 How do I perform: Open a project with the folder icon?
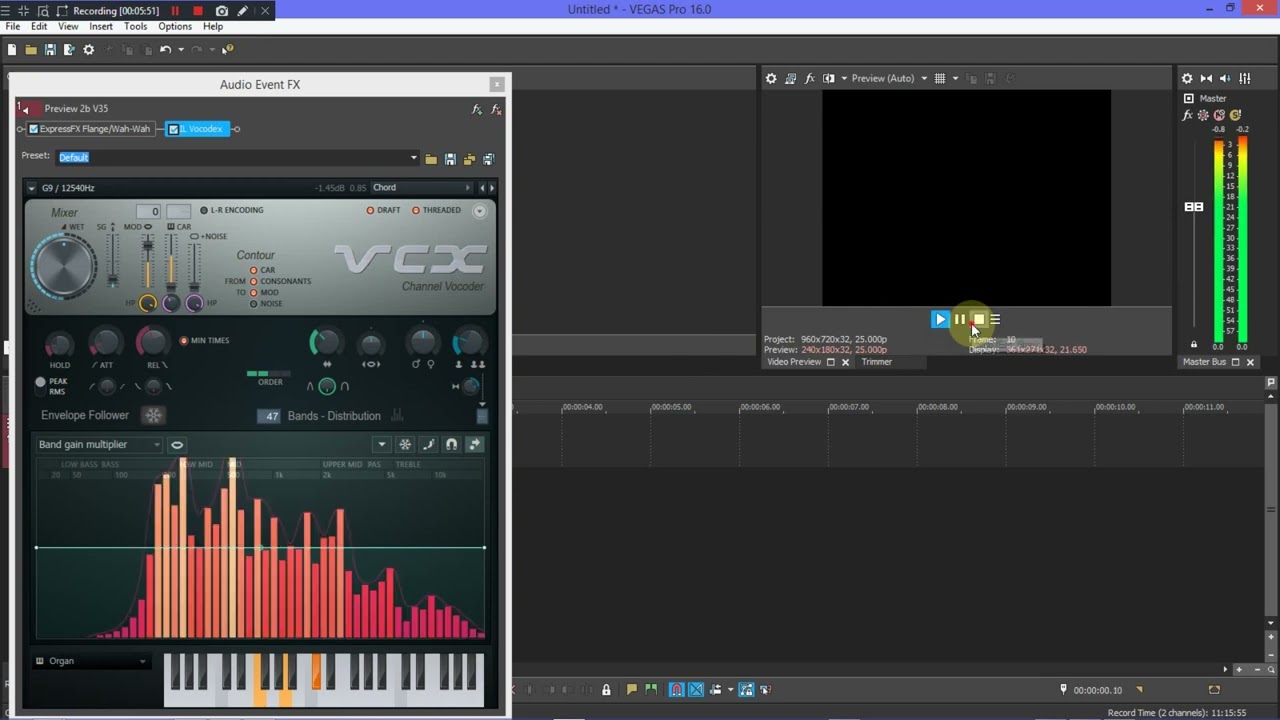(31, 49)
